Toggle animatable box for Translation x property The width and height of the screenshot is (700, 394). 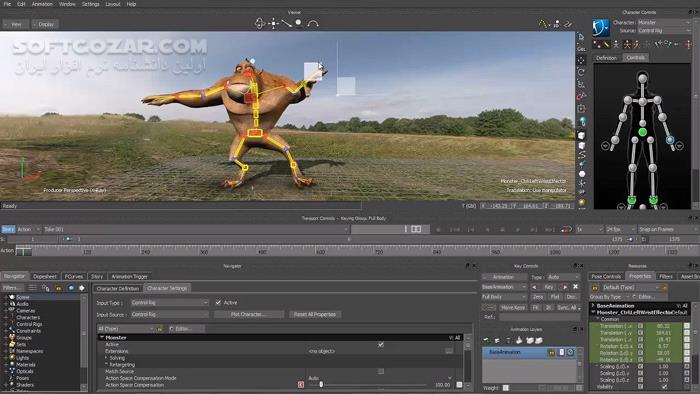(641, 326)
